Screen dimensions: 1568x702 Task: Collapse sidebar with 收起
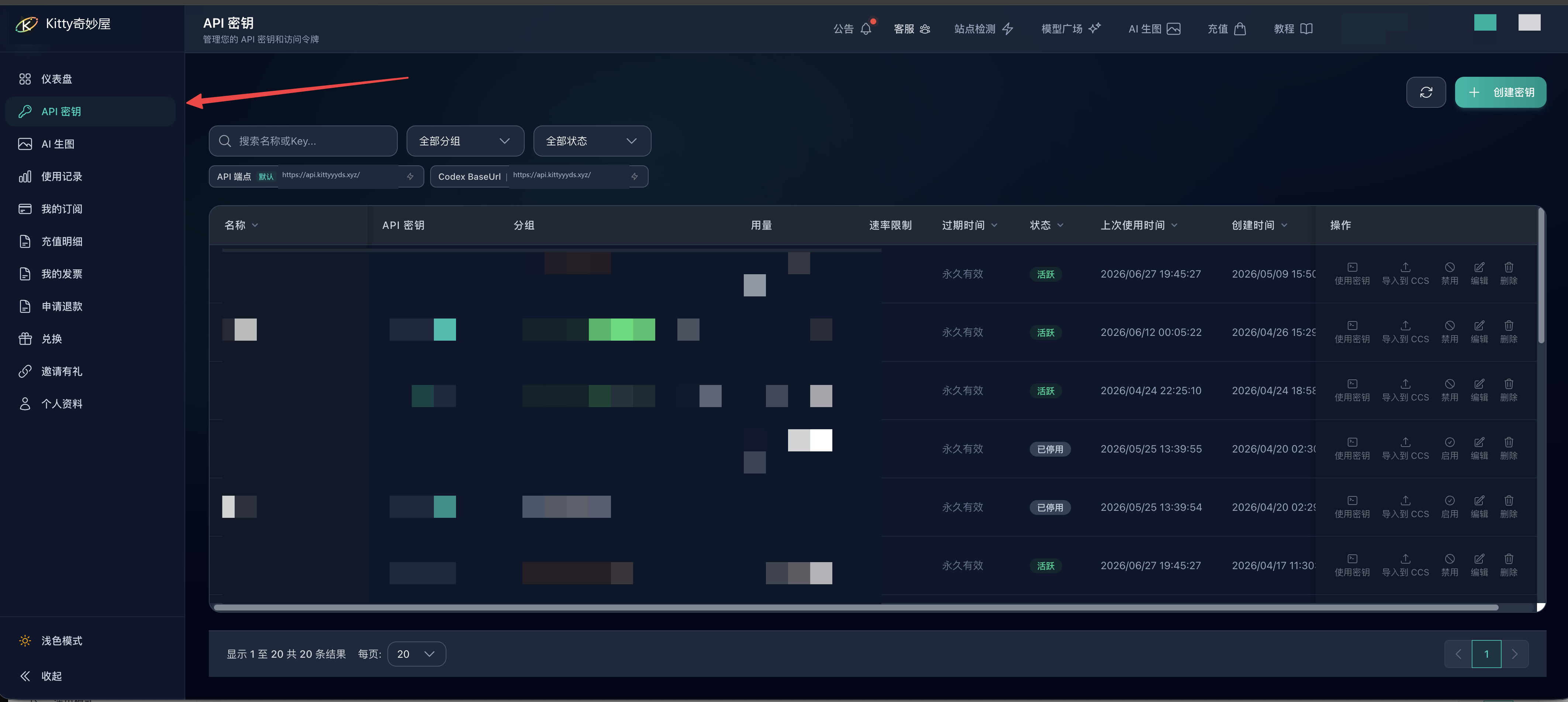[x=90, y=676]
